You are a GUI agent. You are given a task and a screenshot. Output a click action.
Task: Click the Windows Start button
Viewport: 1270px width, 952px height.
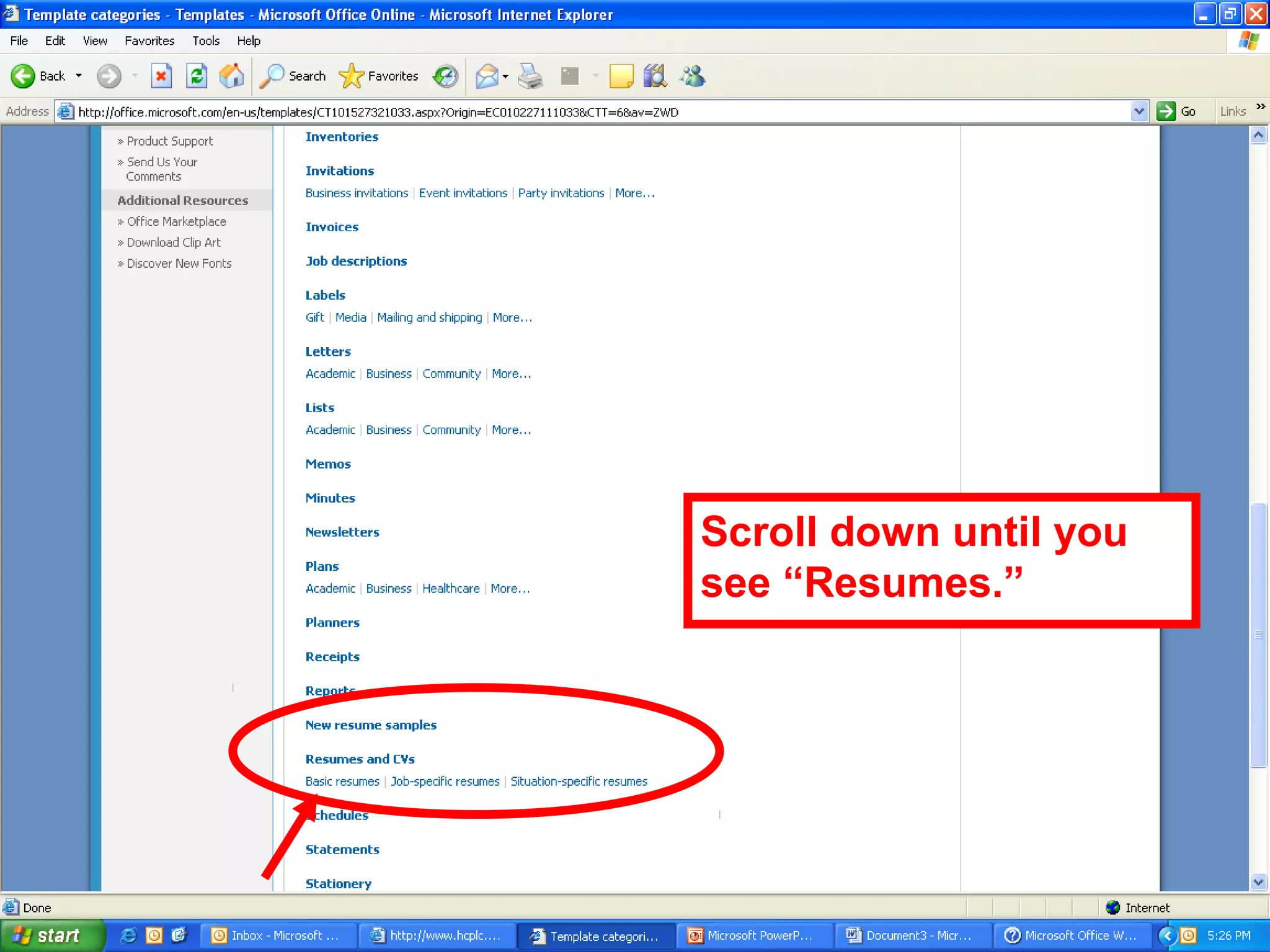tap(52, 935)
